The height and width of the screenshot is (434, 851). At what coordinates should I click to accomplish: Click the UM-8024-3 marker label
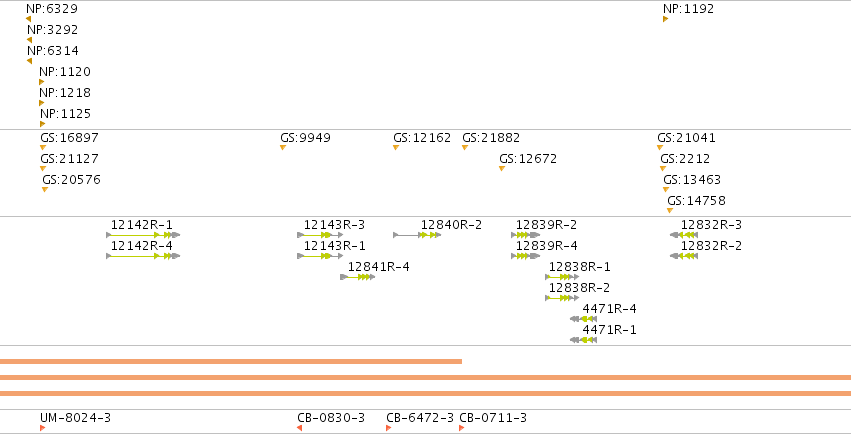(75, 418)
